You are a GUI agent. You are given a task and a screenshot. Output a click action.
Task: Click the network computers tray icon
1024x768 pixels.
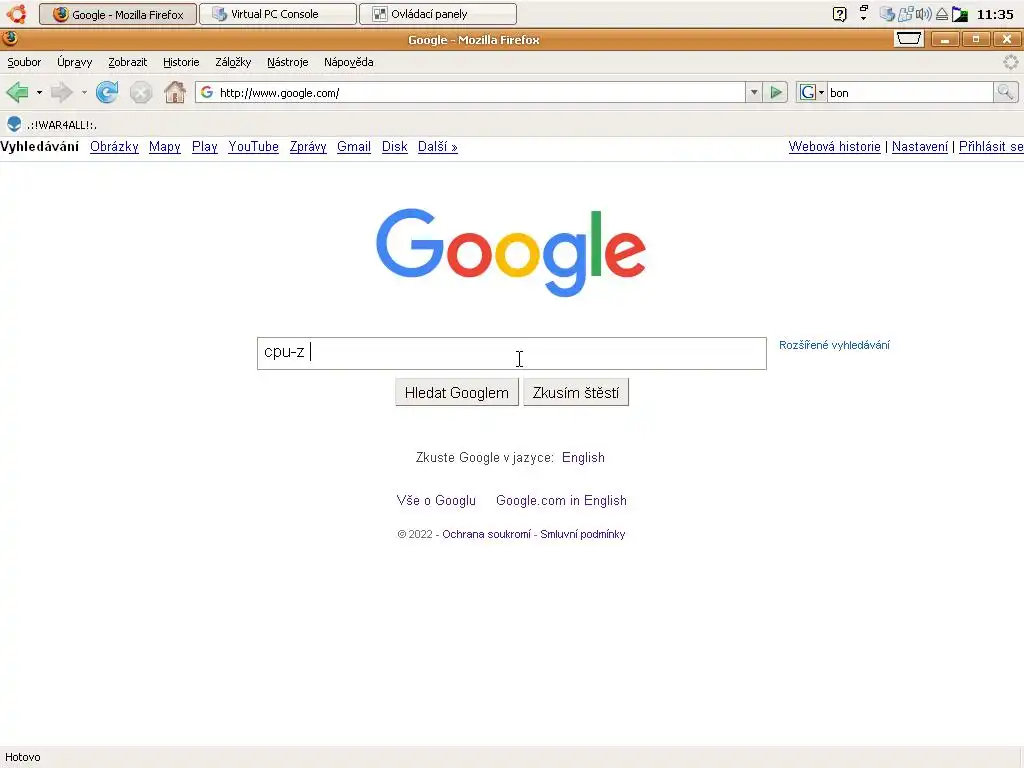click(905, 14)
